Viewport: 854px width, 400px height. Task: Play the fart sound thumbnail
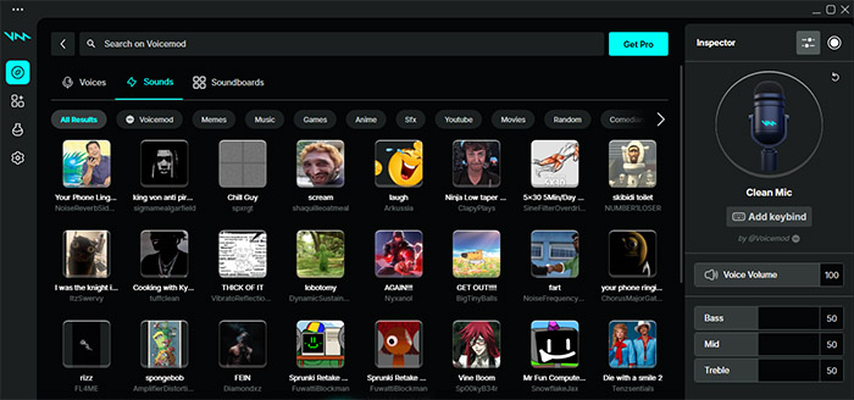554,253
